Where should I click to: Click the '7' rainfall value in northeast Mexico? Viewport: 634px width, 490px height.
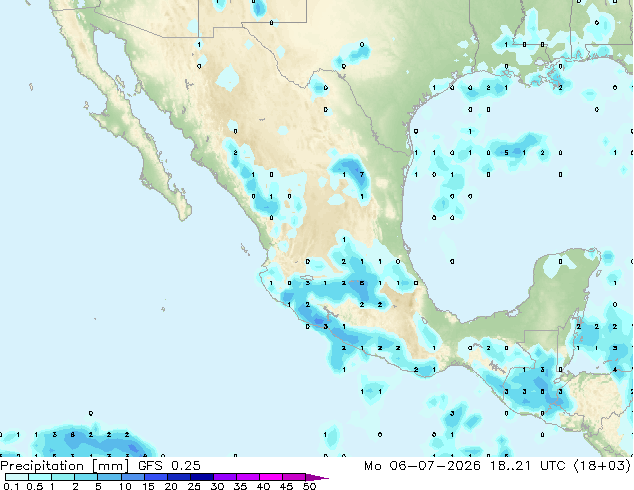point(362,175)
